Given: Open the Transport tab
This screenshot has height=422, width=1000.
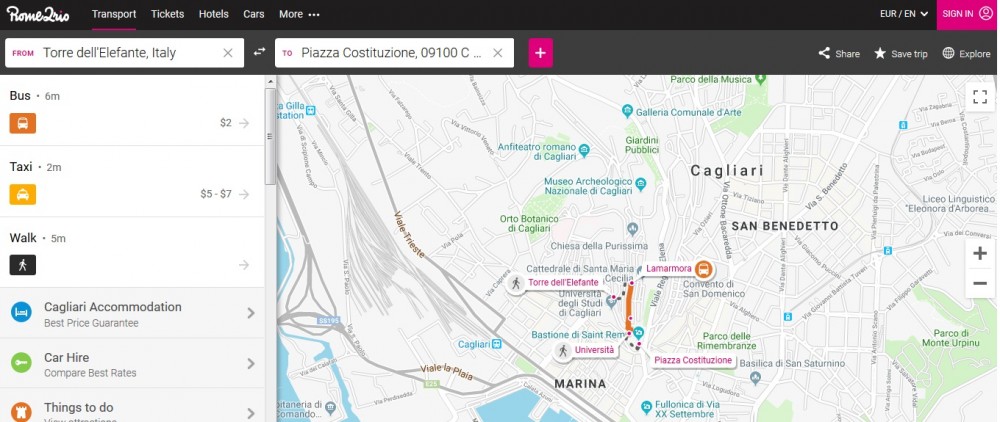Looking at the screenshot, I should [x=114, y=14].
